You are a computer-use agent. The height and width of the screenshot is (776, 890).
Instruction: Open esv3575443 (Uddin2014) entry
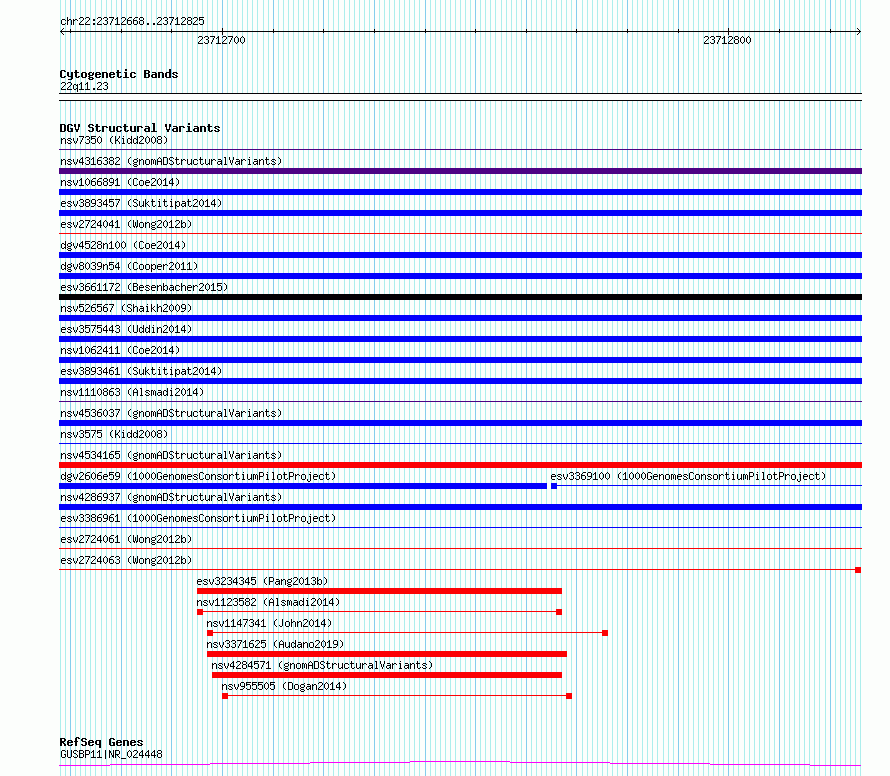pyautogui.click(x=126, y=329)
